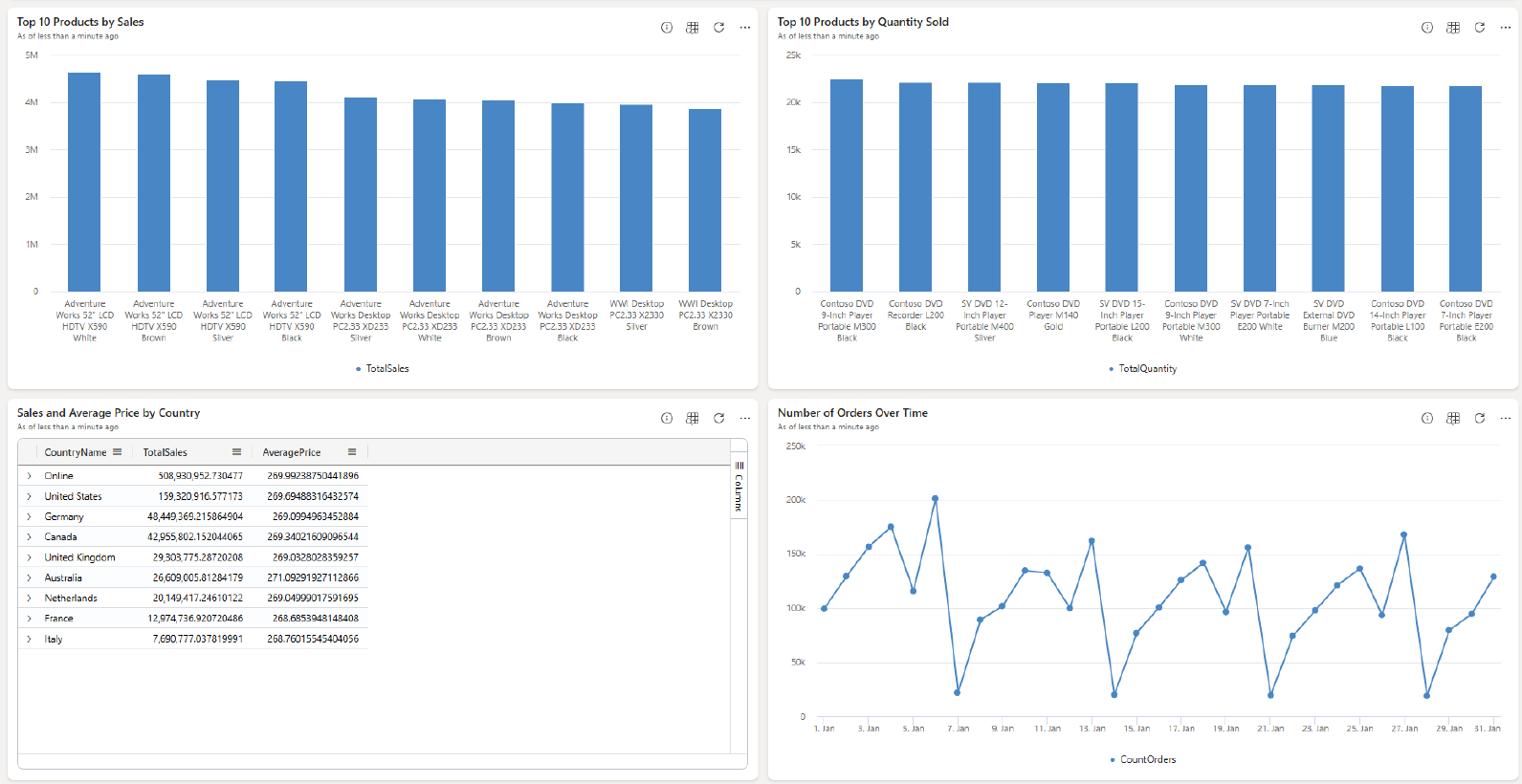Open the Columns side panel
The image size is (1522, 784).
coord(739,487)
